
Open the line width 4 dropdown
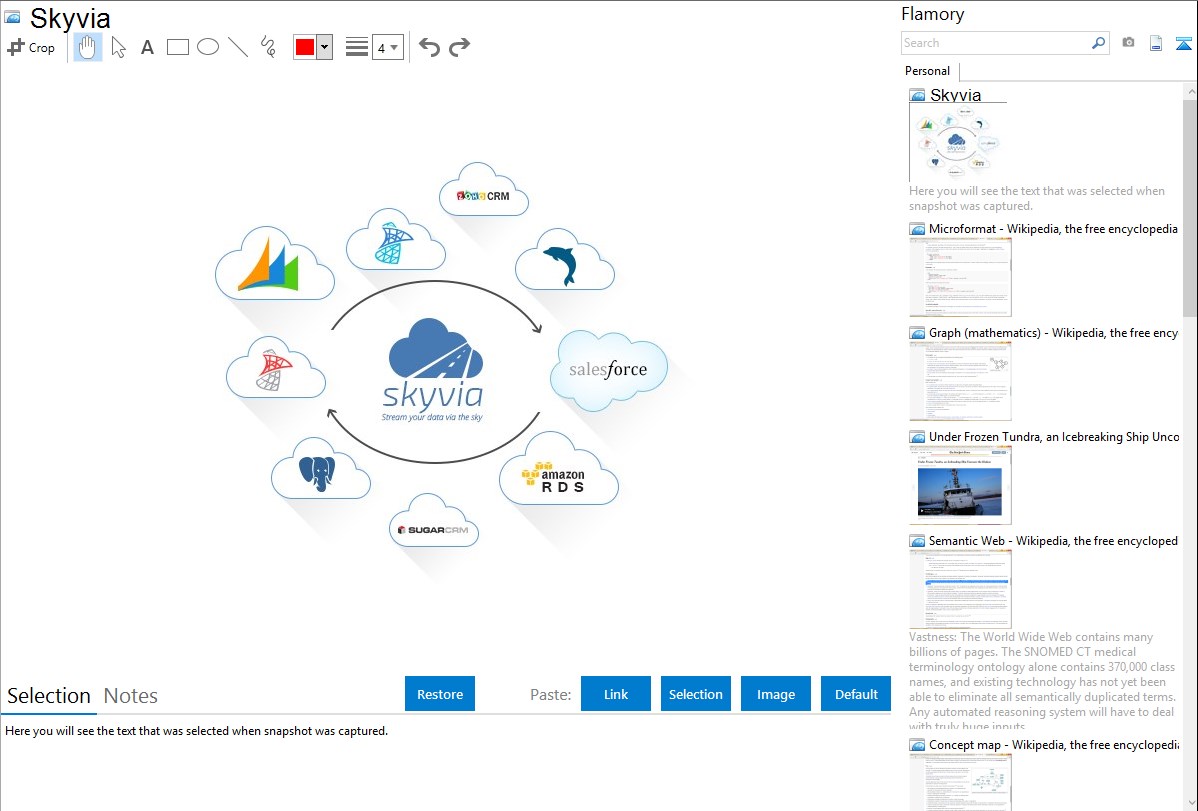[388, 47]
